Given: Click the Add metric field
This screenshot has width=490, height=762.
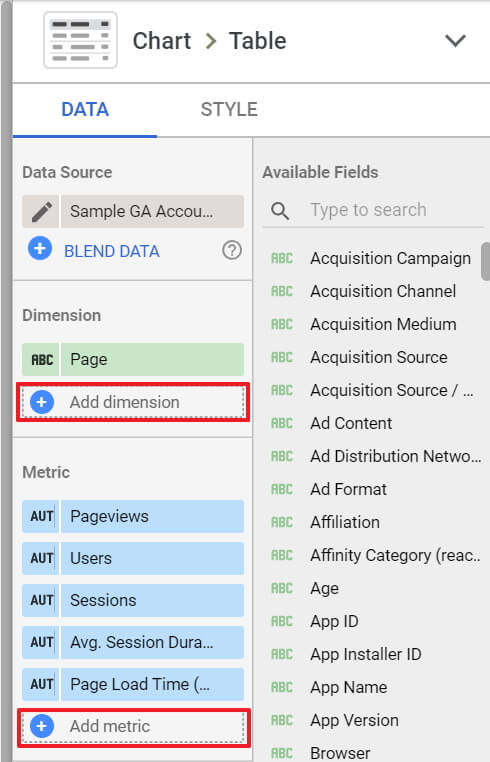Looking at the screenshot, I should click(x=133, y=727).
